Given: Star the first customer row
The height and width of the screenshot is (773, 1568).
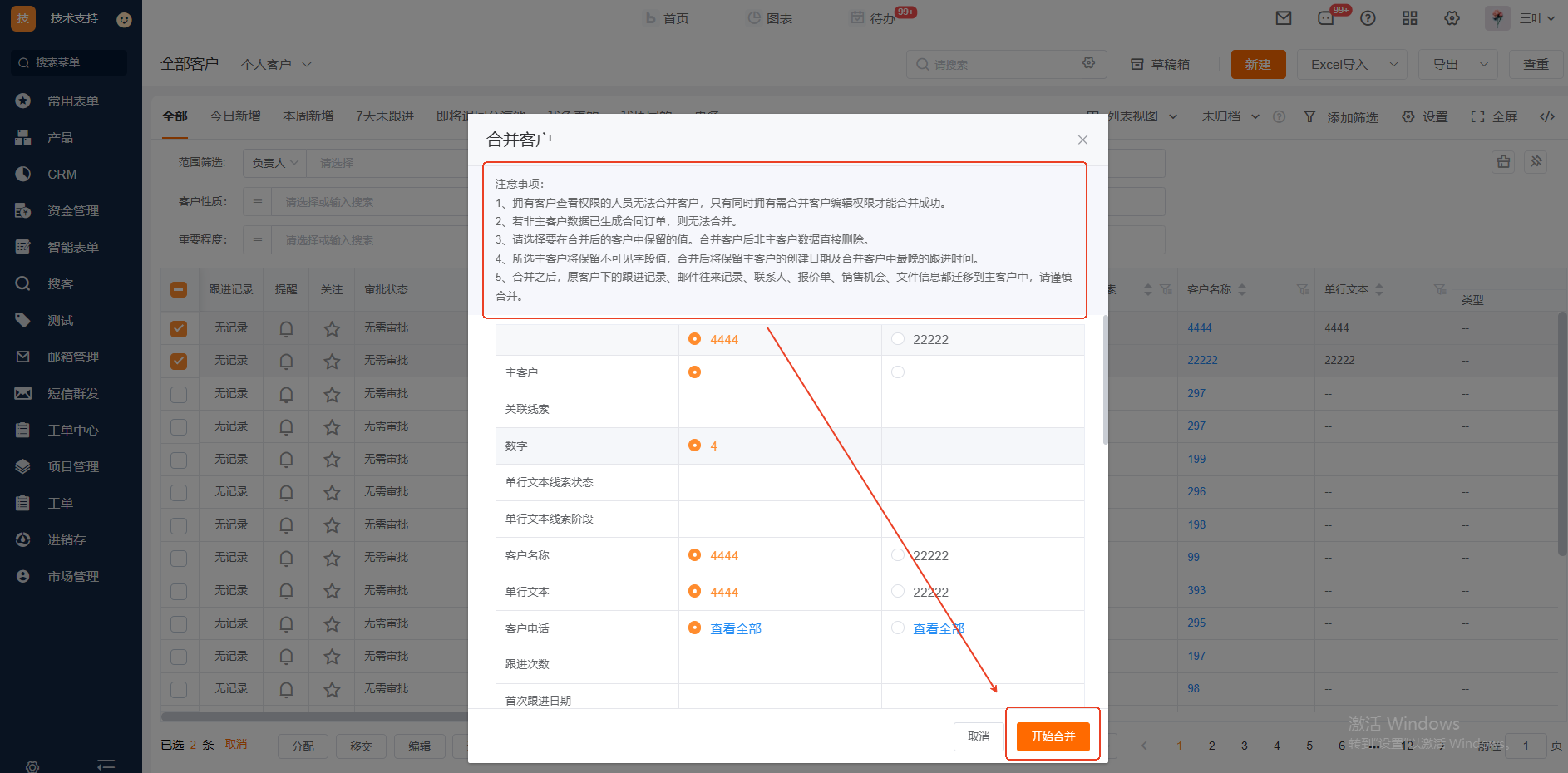Looking at the screenshot, I should [332, 328].
